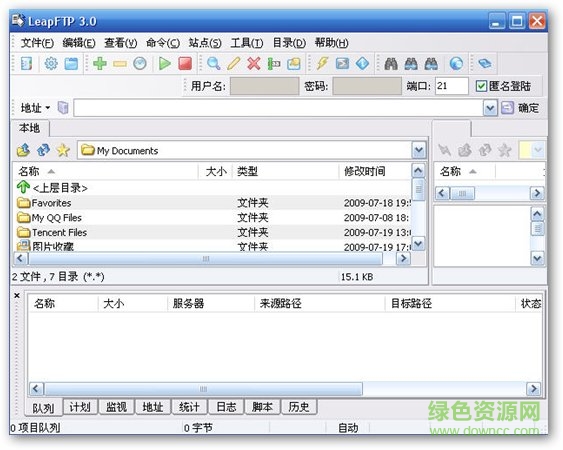Switch to the 监视 tab
This screenshot has width=563, height=450.
[x=116, y=407]
